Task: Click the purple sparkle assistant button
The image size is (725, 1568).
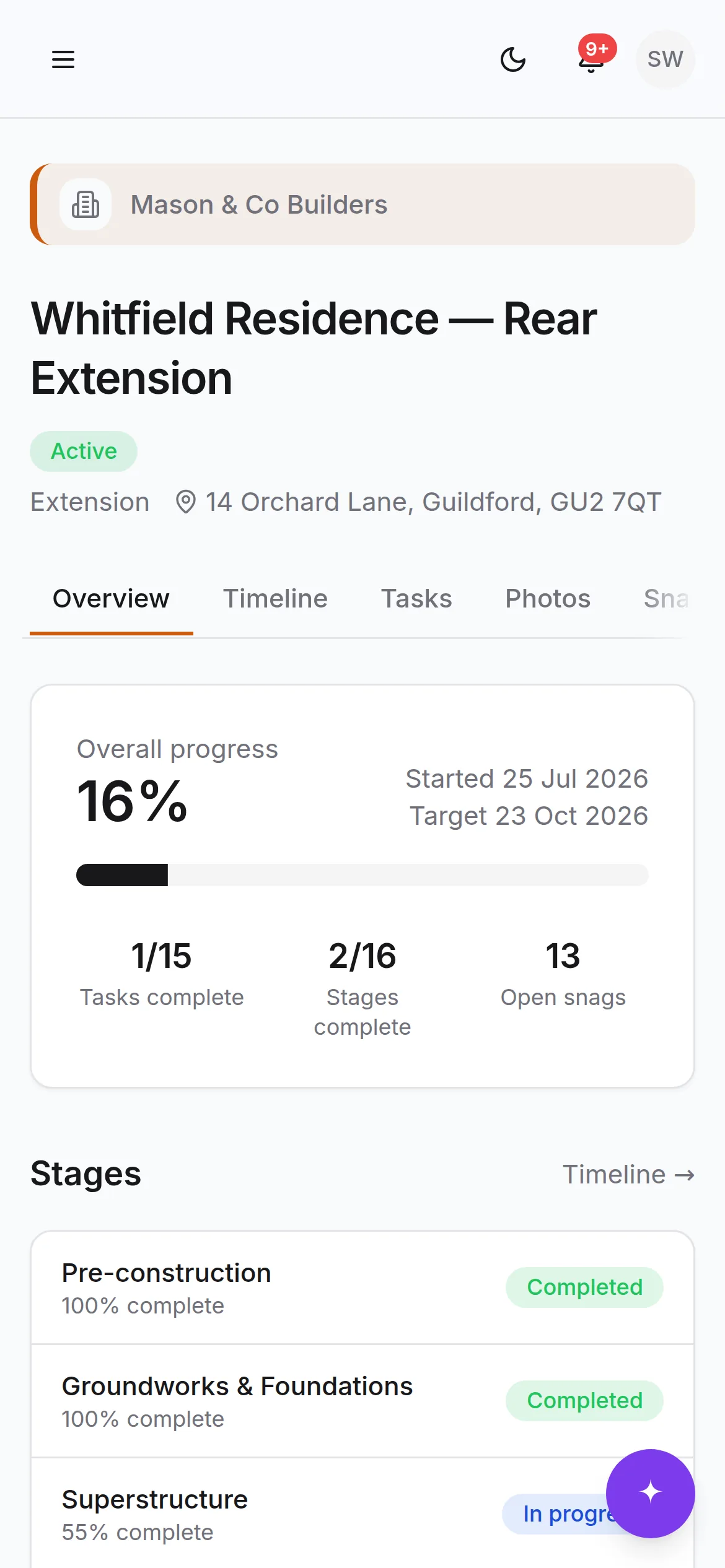Action: click(651, 1493)
